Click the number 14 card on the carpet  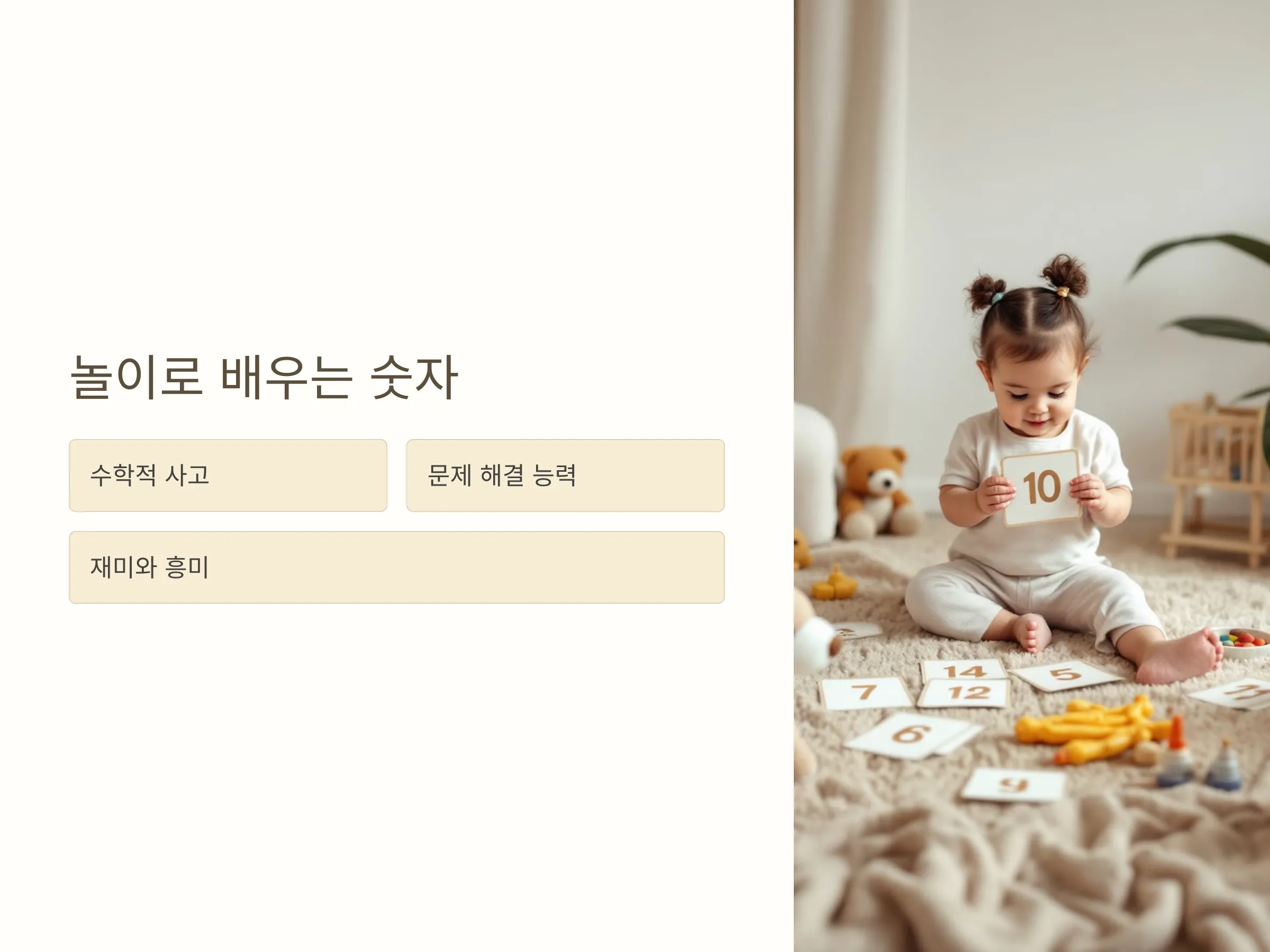click(964, 670)
